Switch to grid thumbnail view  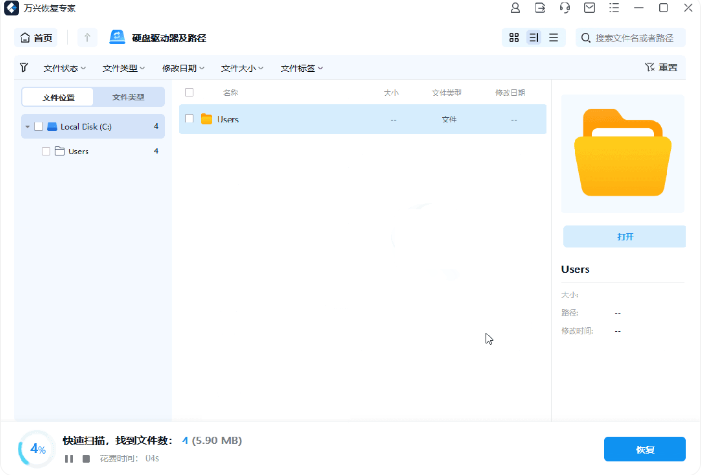click(x=514, y=38)
